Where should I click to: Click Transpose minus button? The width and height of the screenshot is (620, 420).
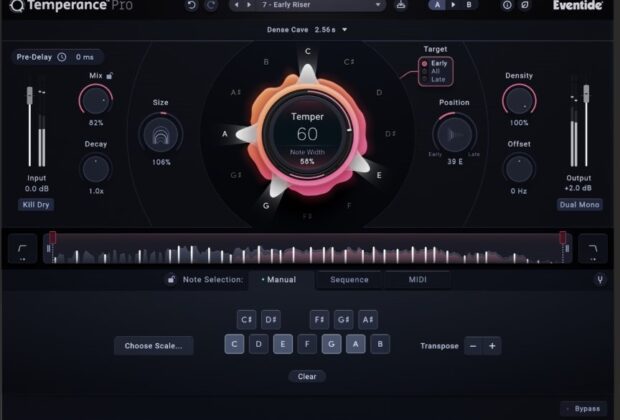[x=473, y=346]
